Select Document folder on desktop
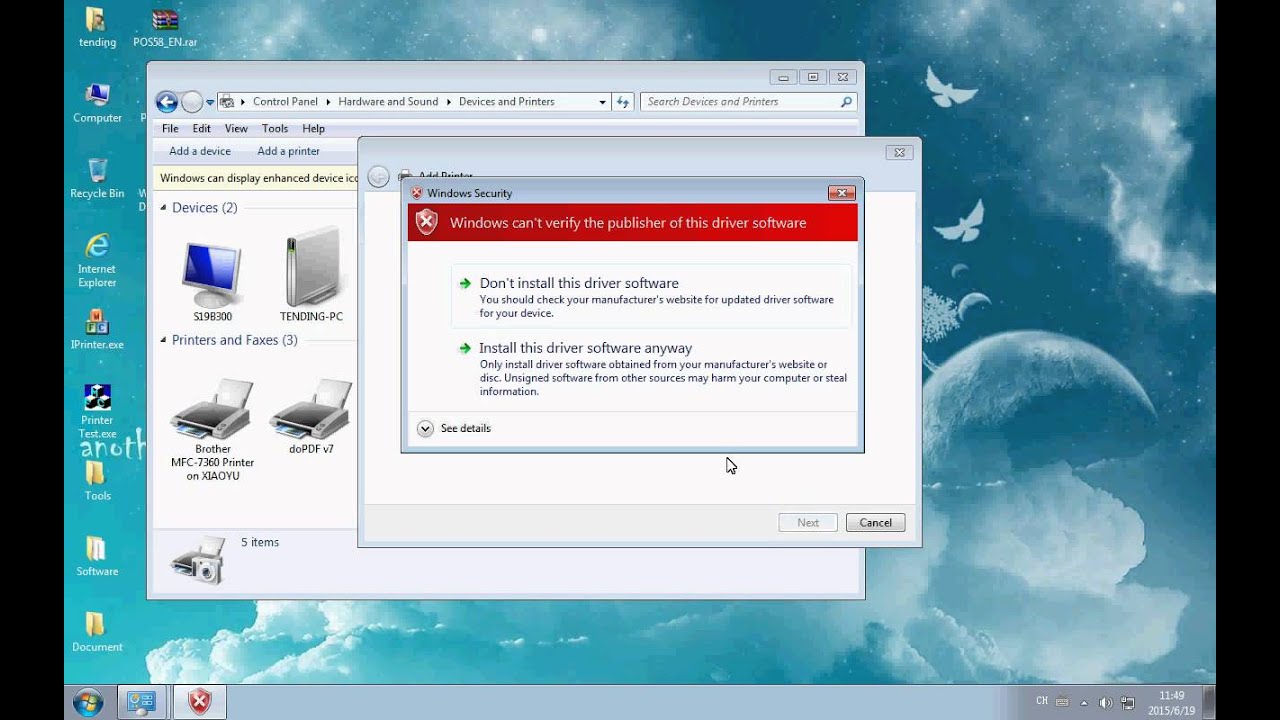This screenshot has height=720, width=1280. 97,632
